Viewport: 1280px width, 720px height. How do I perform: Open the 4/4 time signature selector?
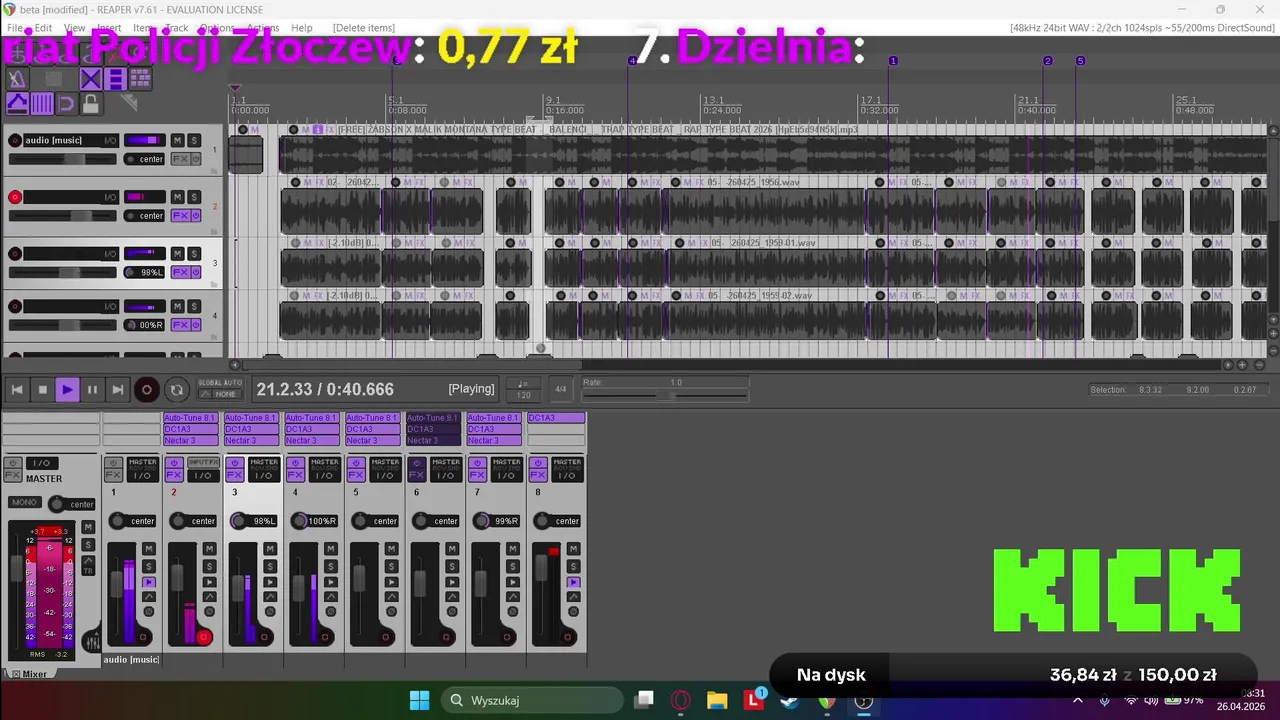point(561,389)
